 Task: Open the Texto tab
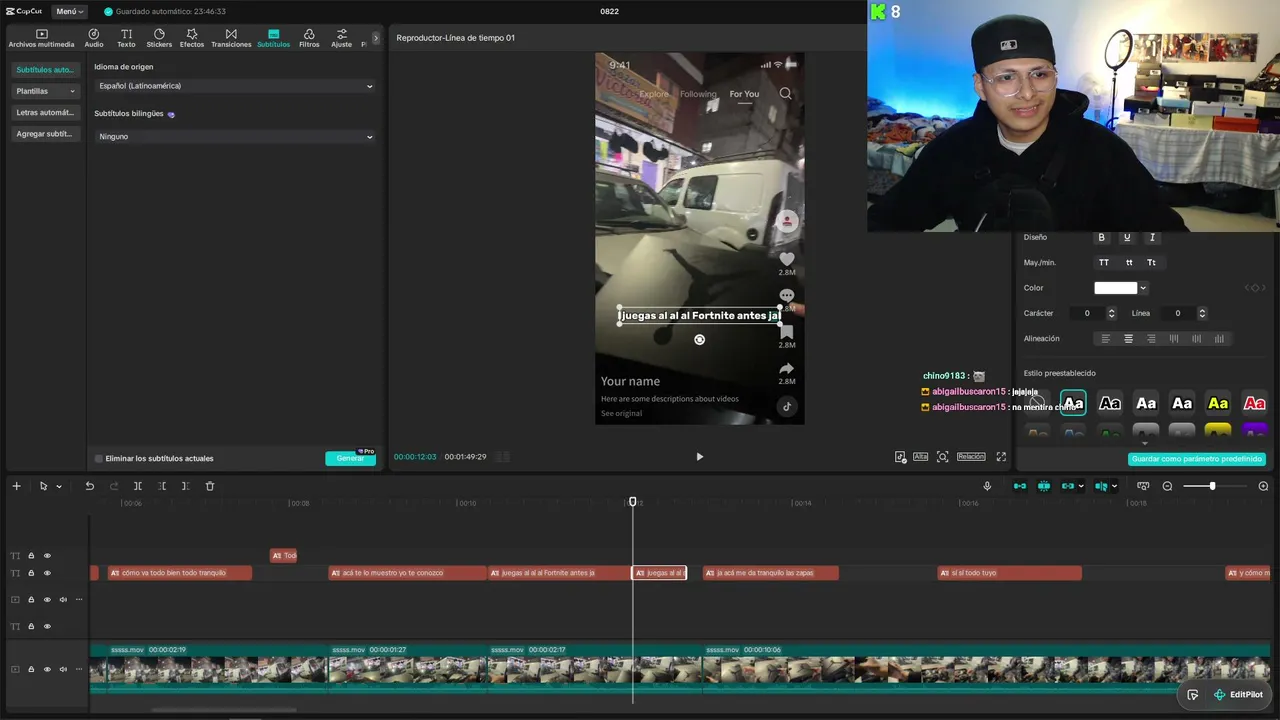click(126, 38)
